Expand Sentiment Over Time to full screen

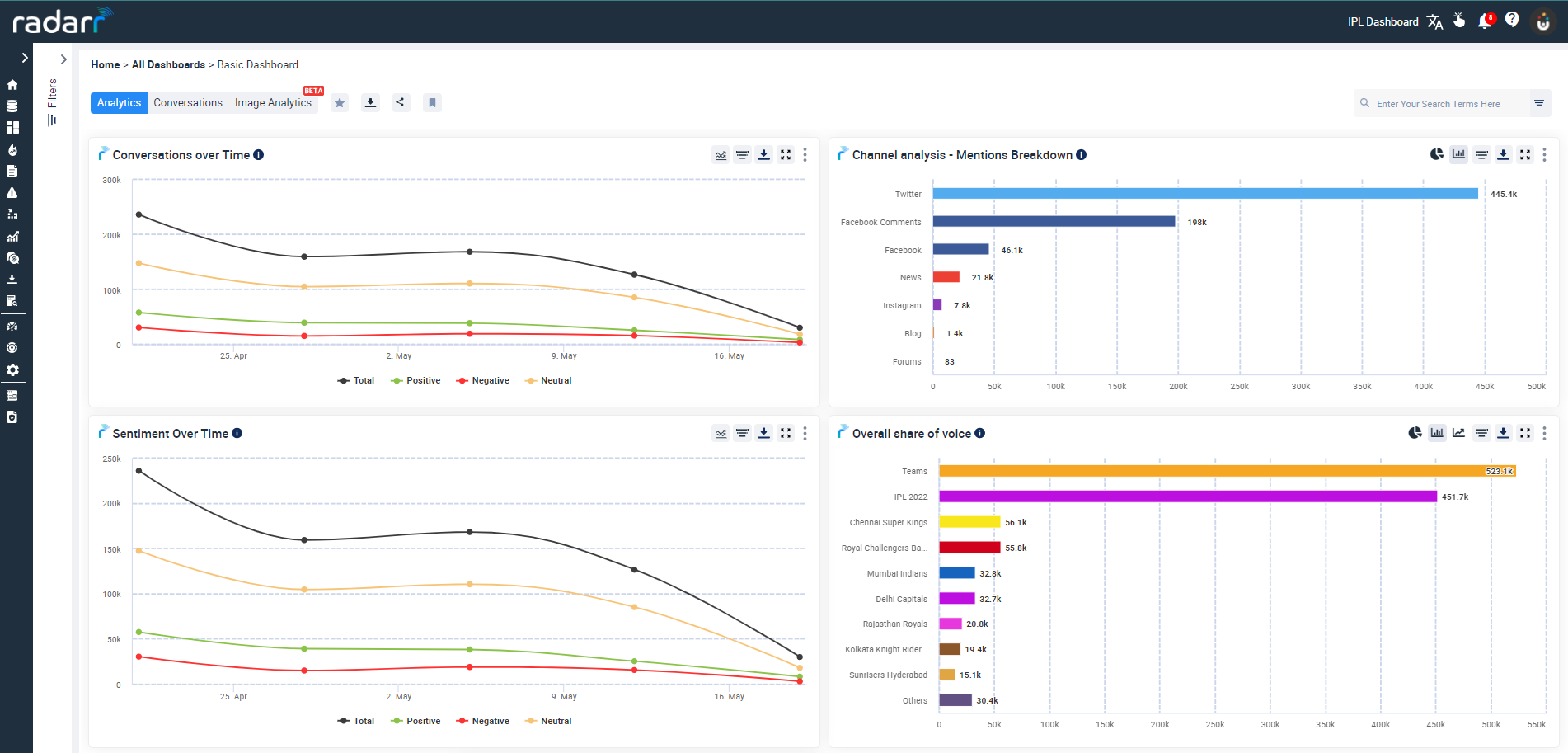click(785, 433)
